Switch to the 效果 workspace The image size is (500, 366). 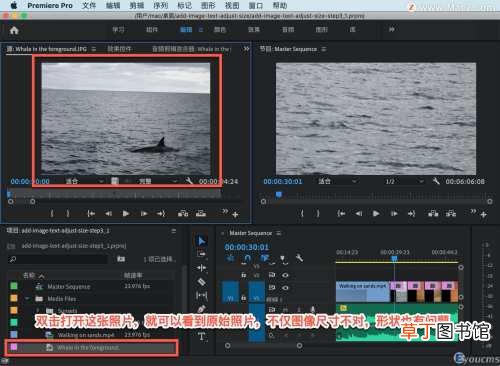(x=254, y=30)
